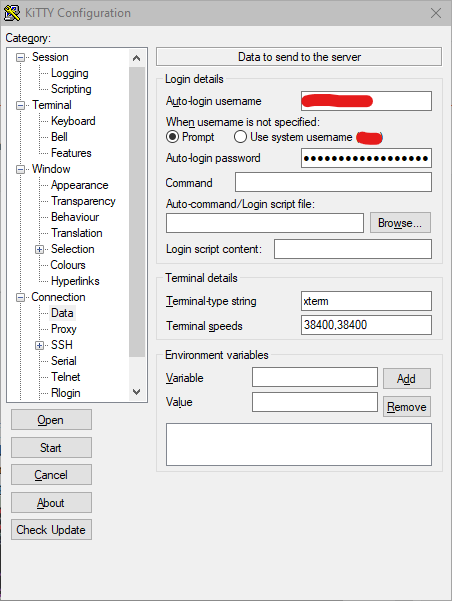
Task: Select the Keyboard category
Action: point(73,121)
